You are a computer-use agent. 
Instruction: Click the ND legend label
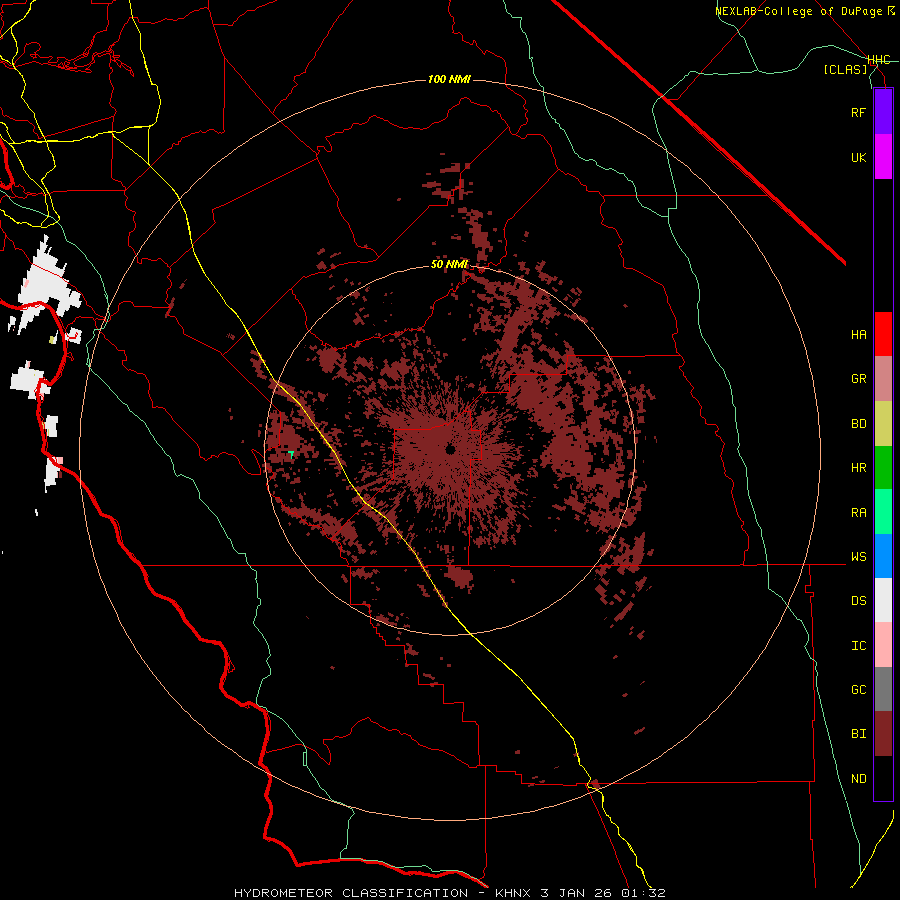pyautogui.click(x=858, y=778)
